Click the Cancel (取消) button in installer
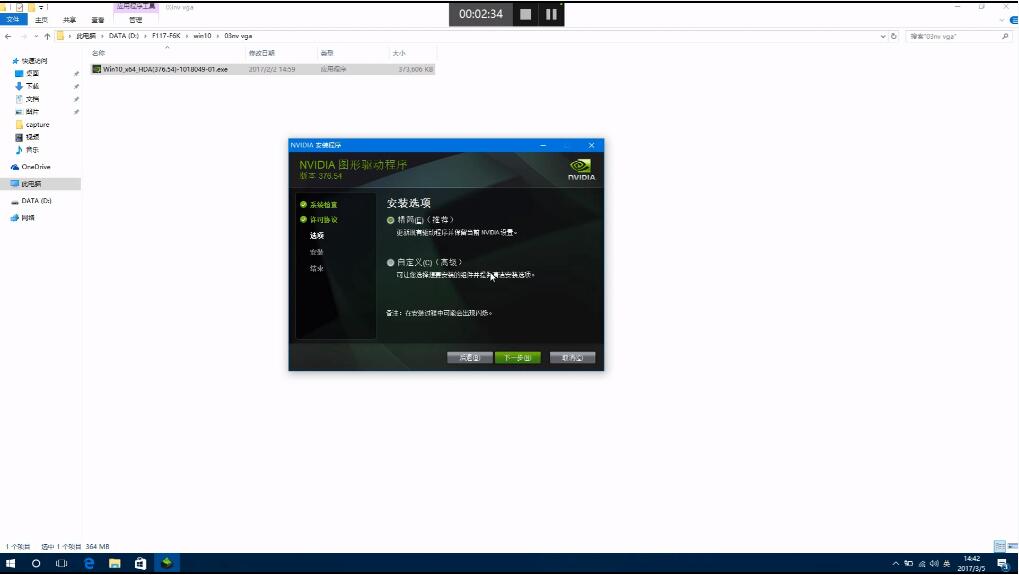 coord(572,358)
